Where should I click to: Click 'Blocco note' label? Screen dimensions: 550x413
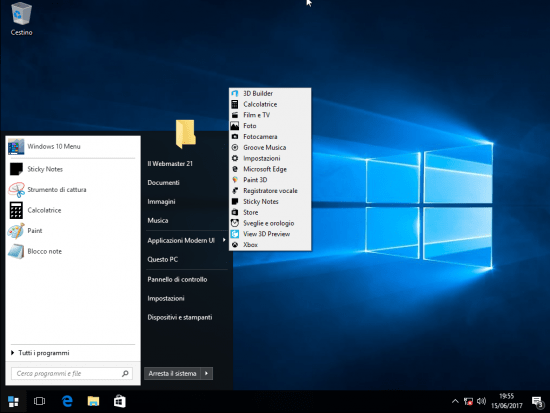coord(45,251)
